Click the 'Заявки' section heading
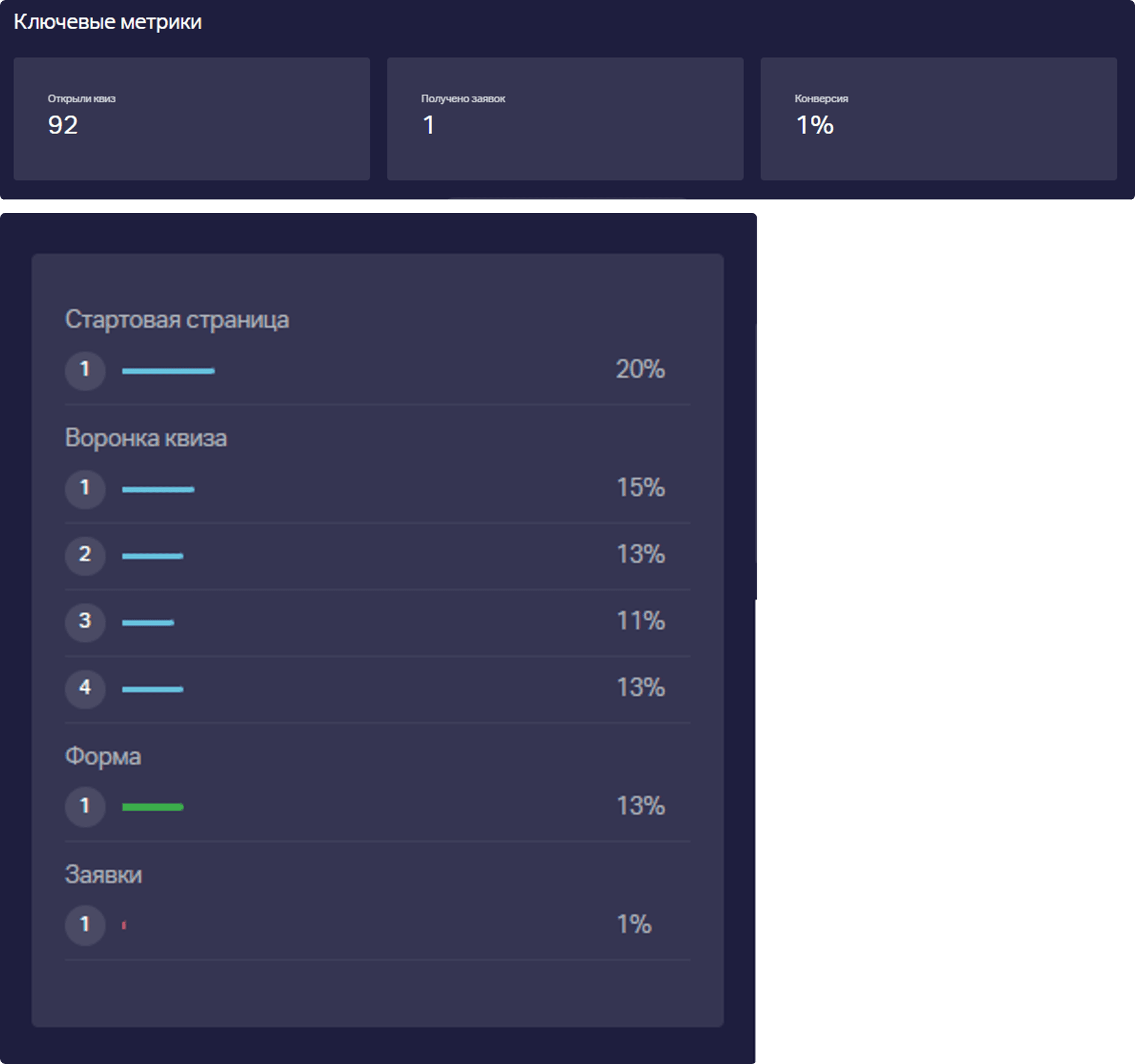The width and height of the screenshot is (1135, 1064). (103, 875)
